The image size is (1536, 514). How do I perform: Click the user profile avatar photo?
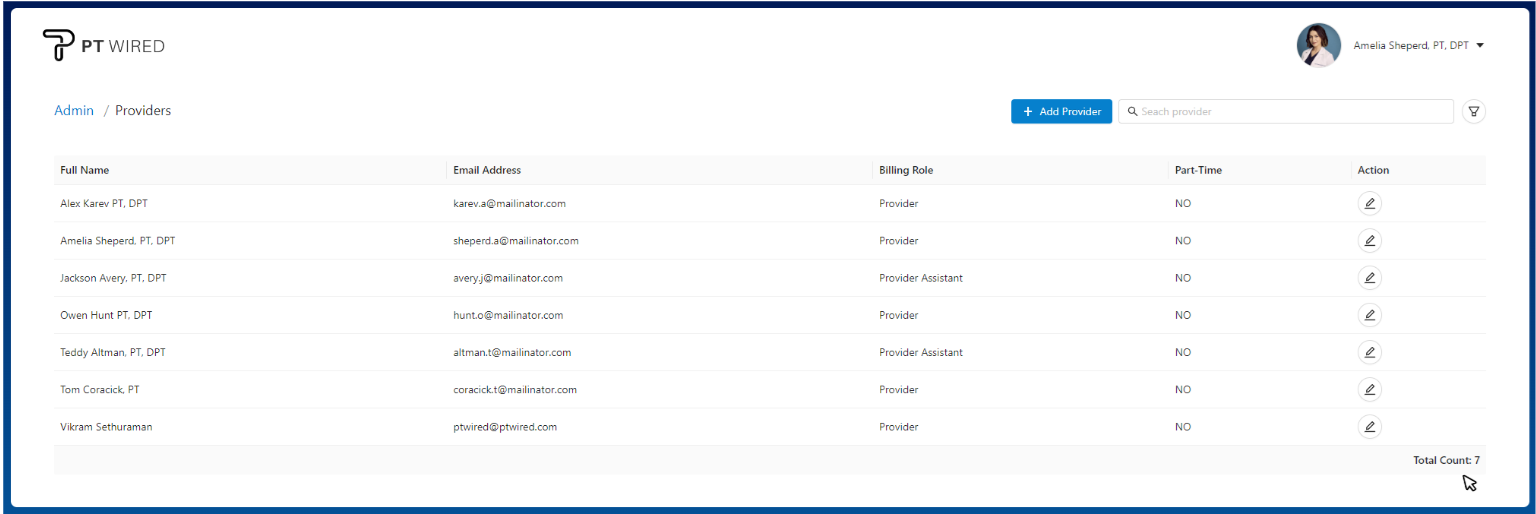click(1318, 46)
